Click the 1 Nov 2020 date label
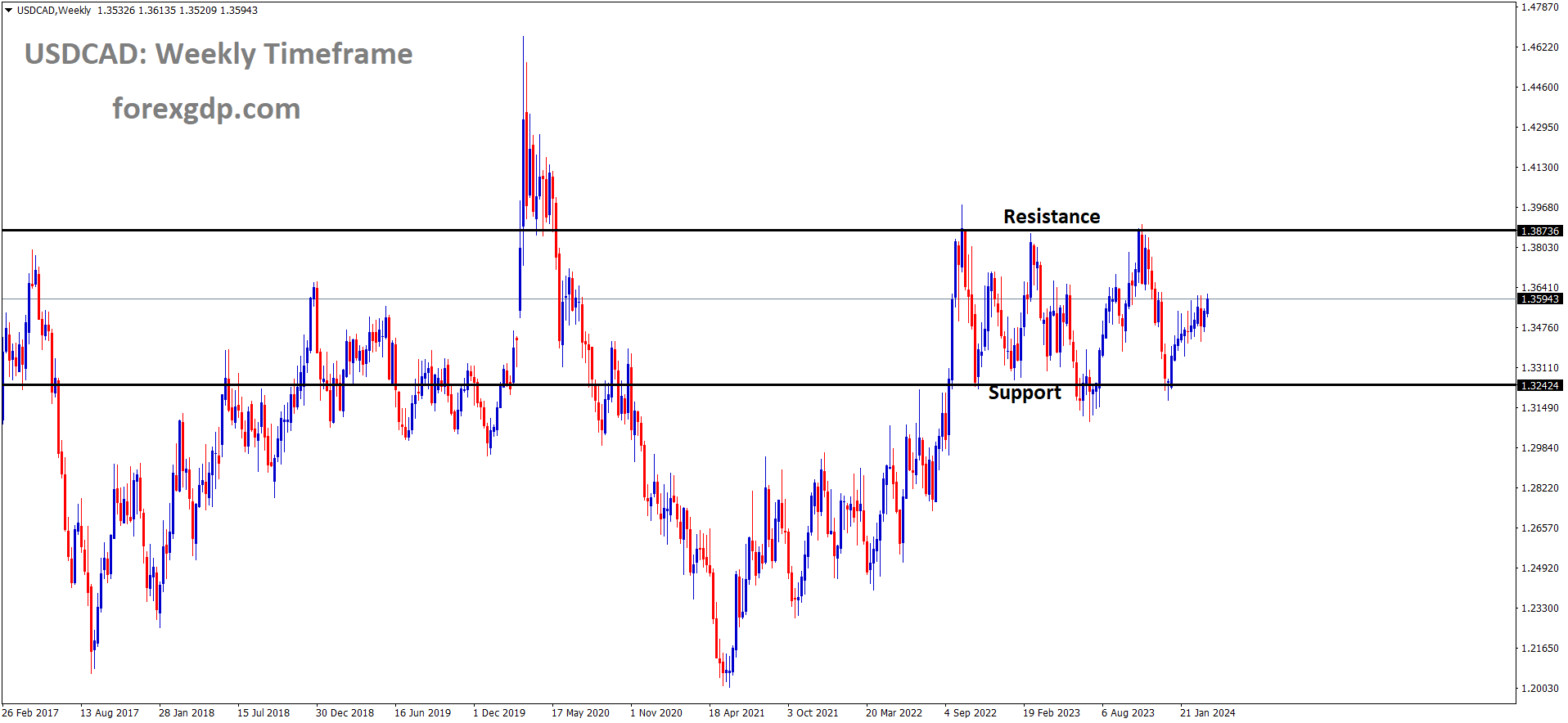The height and width of the screenshot is (723, 1568). (x=656, y=713)
